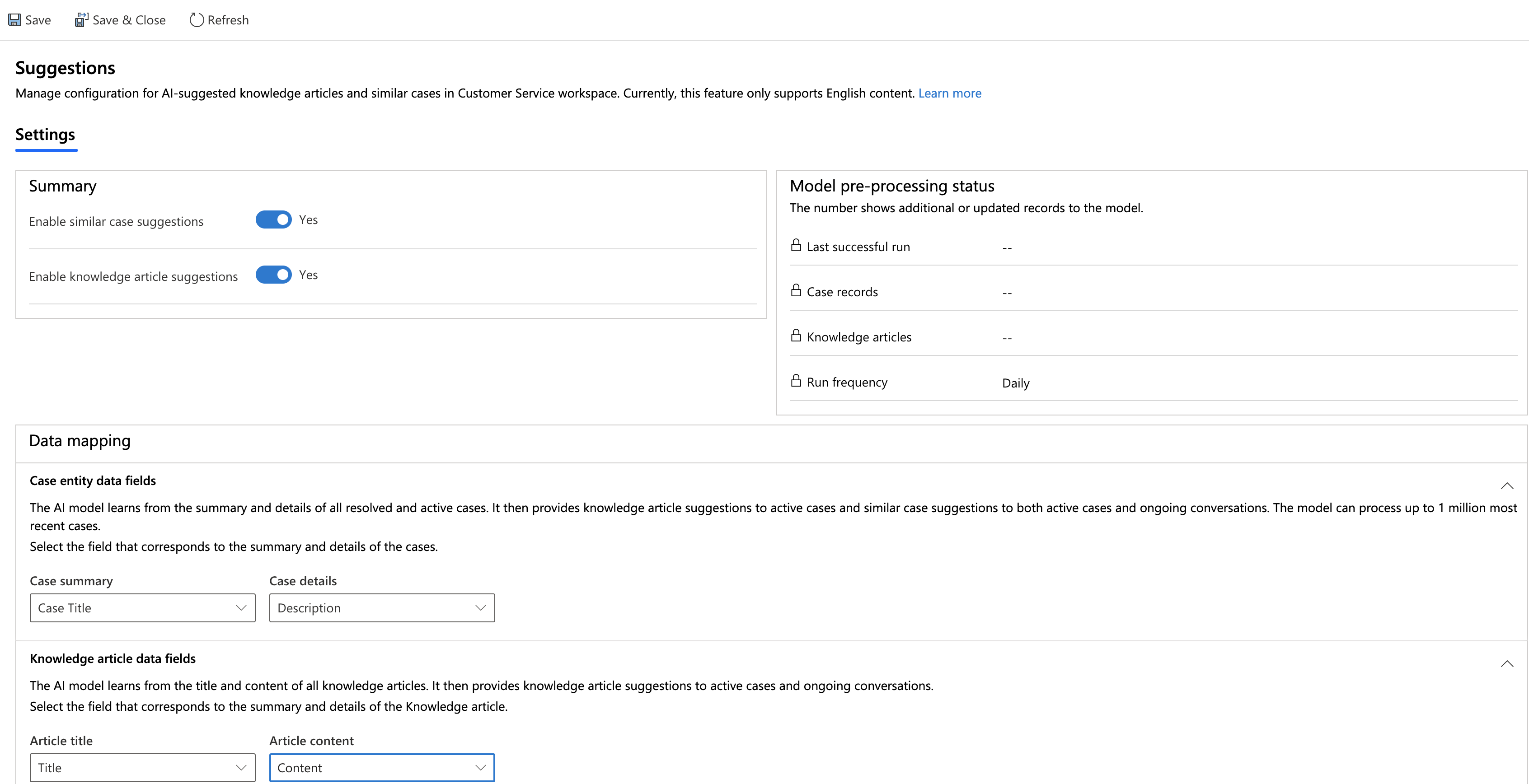Select the Settings tab
The width and height of the screenshot is (1529, 784).
45,135
